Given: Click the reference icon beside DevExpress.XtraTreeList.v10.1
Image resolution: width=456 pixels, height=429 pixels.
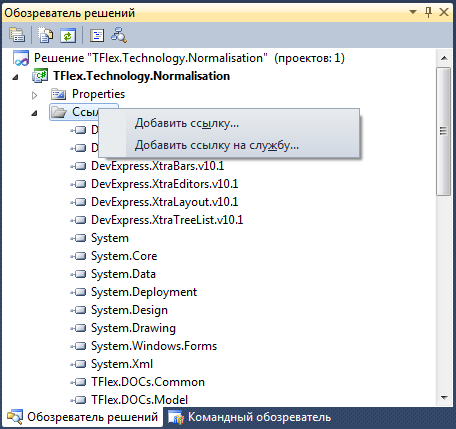Looking at the screenshot, I should 78,220.
